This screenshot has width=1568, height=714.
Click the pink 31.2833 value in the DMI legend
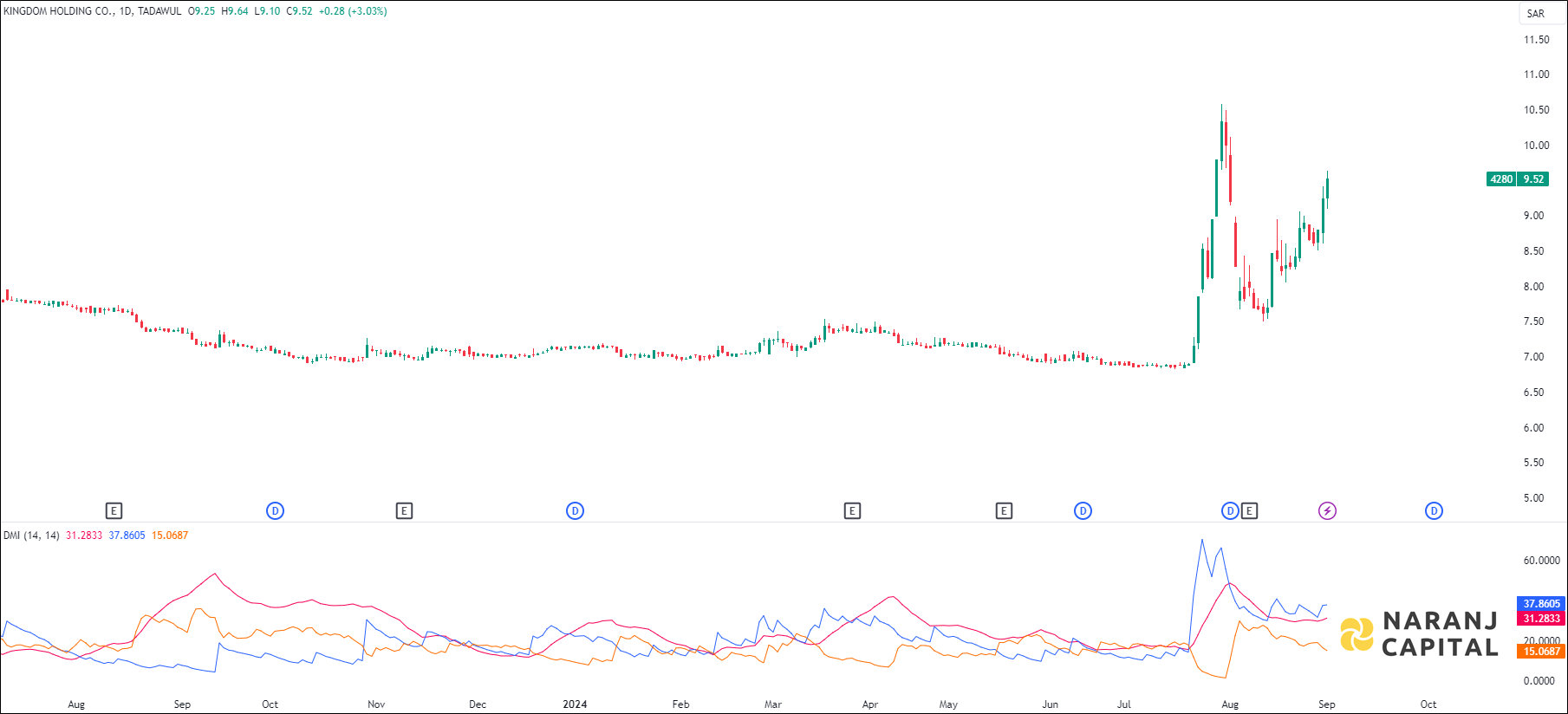84,535
